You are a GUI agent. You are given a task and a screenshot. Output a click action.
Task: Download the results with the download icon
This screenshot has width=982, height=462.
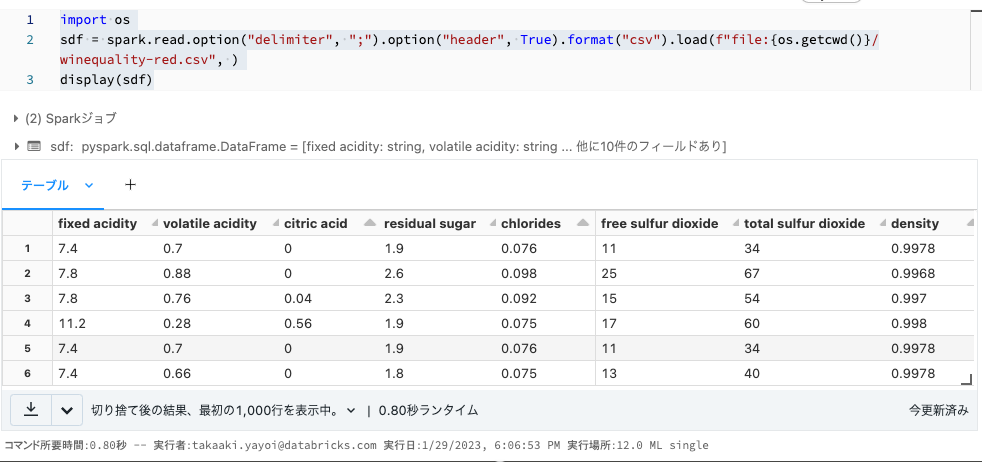pos(31,410)
